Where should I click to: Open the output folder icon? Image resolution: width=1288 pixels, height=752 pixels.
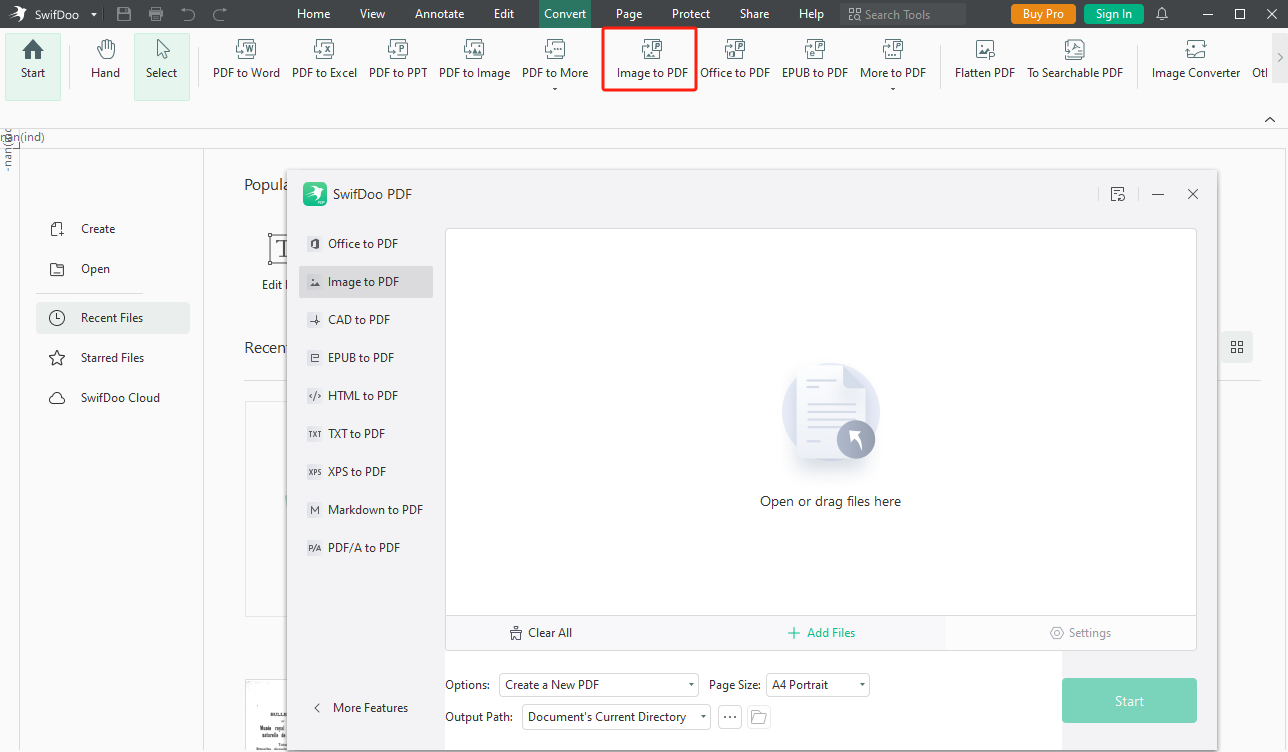759,717
